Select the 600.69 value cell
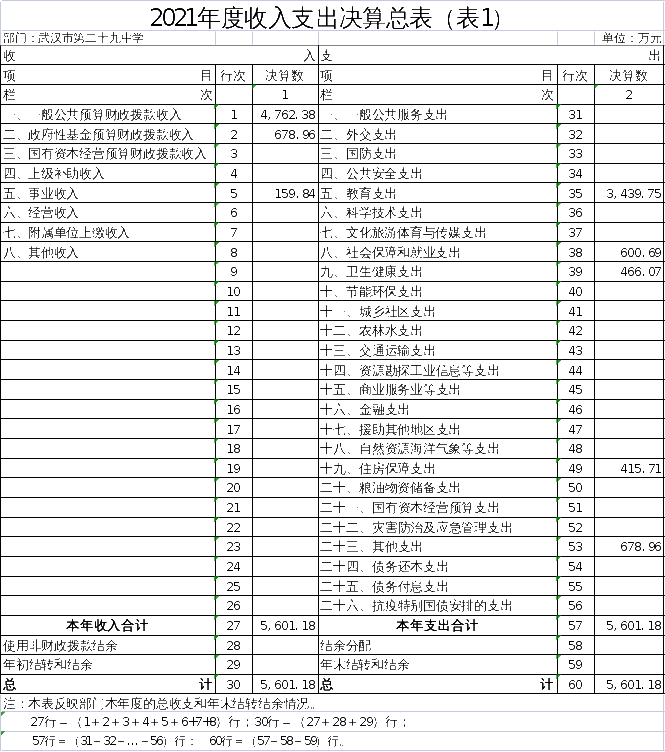Screen dimensions: 665x752 630,252
